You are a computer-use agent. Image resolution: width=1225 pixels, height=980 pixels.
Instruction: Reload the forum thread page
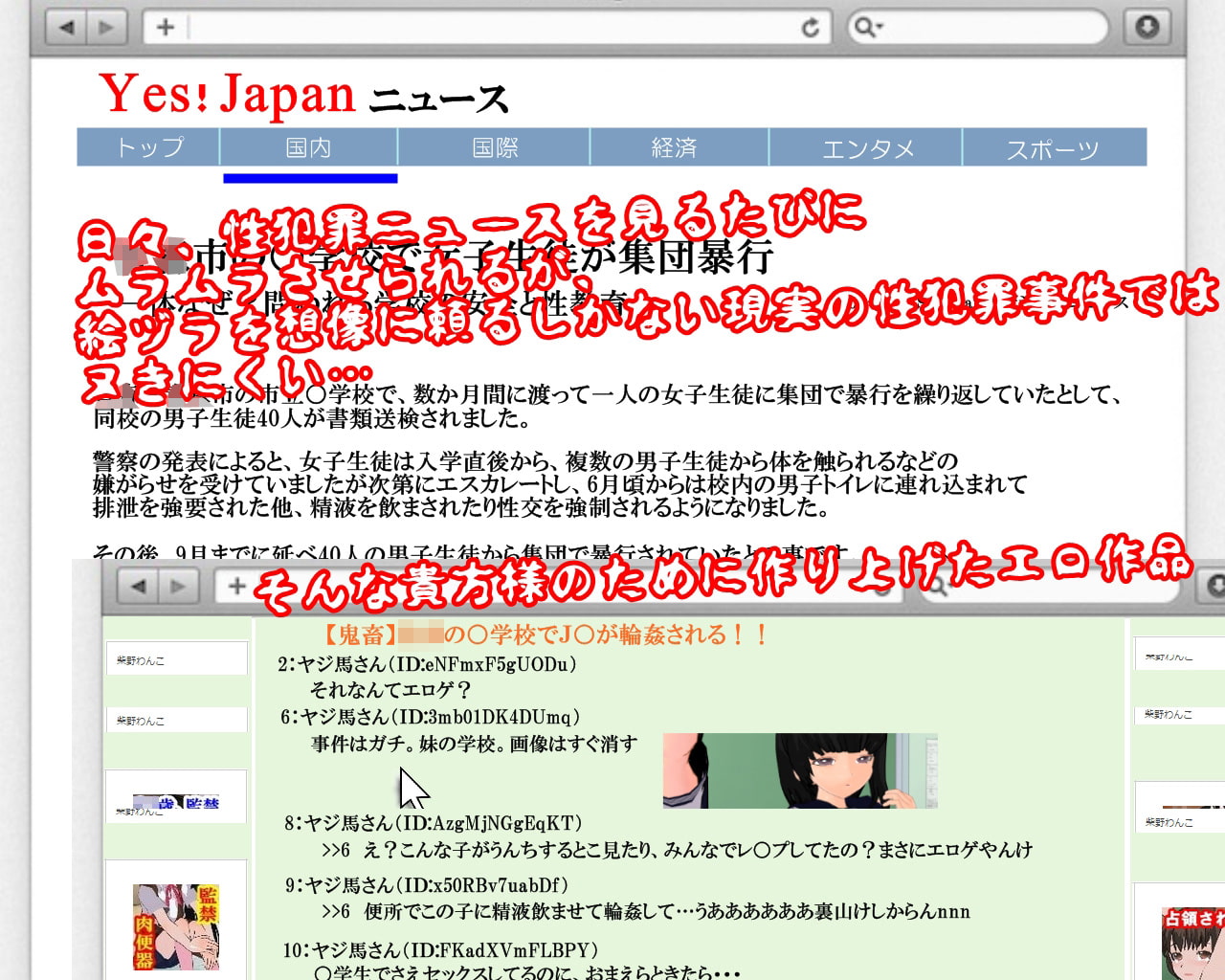tap(882, 585)
